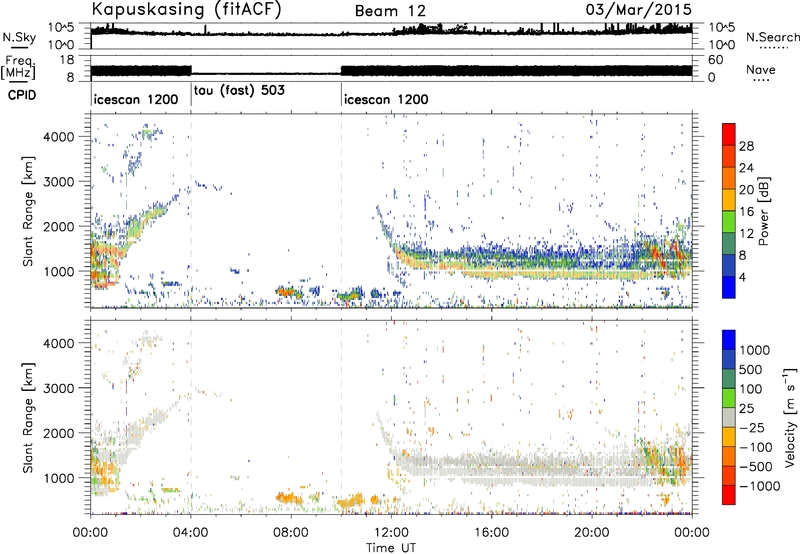Click the light green 12–16 dB Power segment

(729, 222)
